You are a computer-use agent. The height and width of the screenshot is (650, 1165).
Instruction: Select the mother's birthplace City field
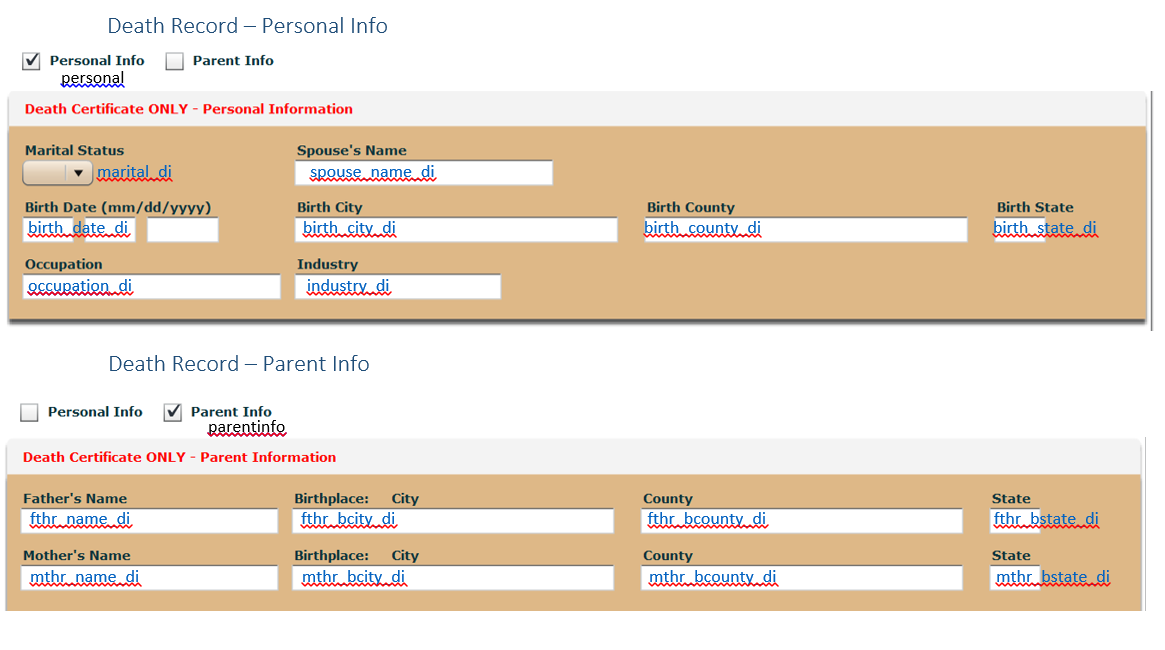(453, 578)
